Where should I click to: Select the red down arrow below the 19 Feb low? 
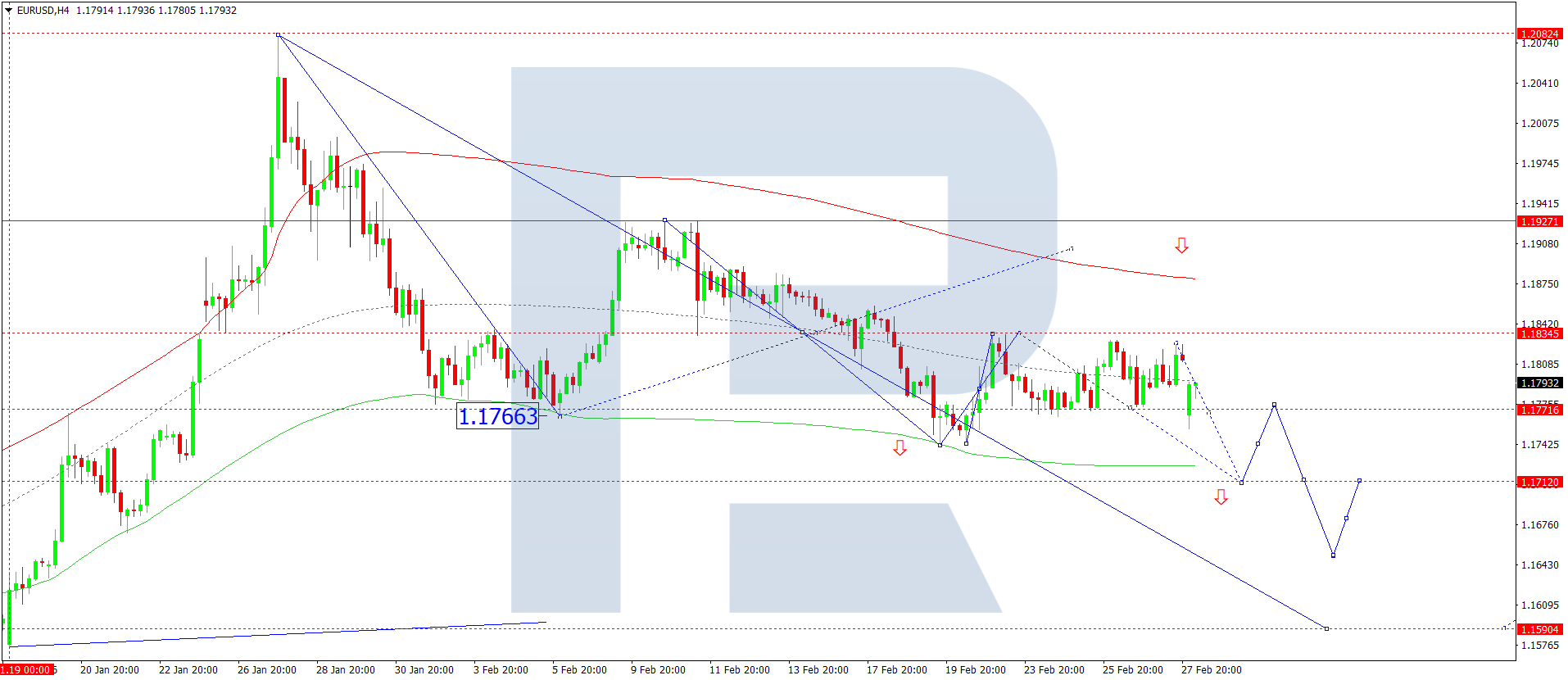[x=900, y=447]
